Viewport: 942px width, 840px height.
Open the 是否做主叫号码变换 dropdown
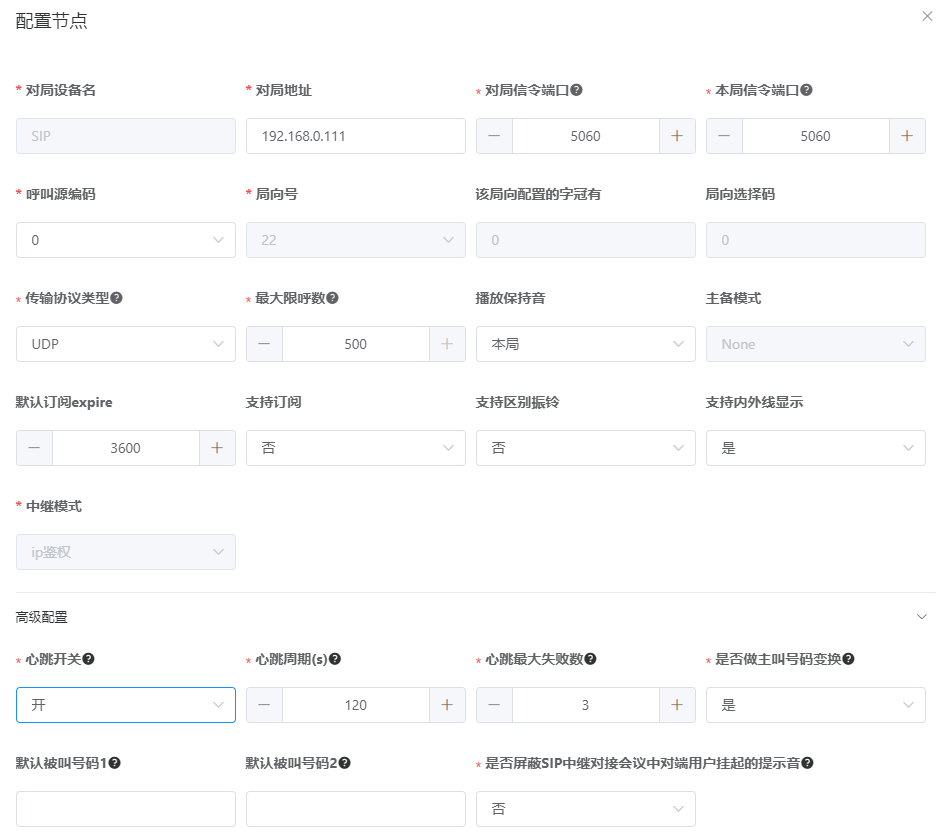pos(816,705)
